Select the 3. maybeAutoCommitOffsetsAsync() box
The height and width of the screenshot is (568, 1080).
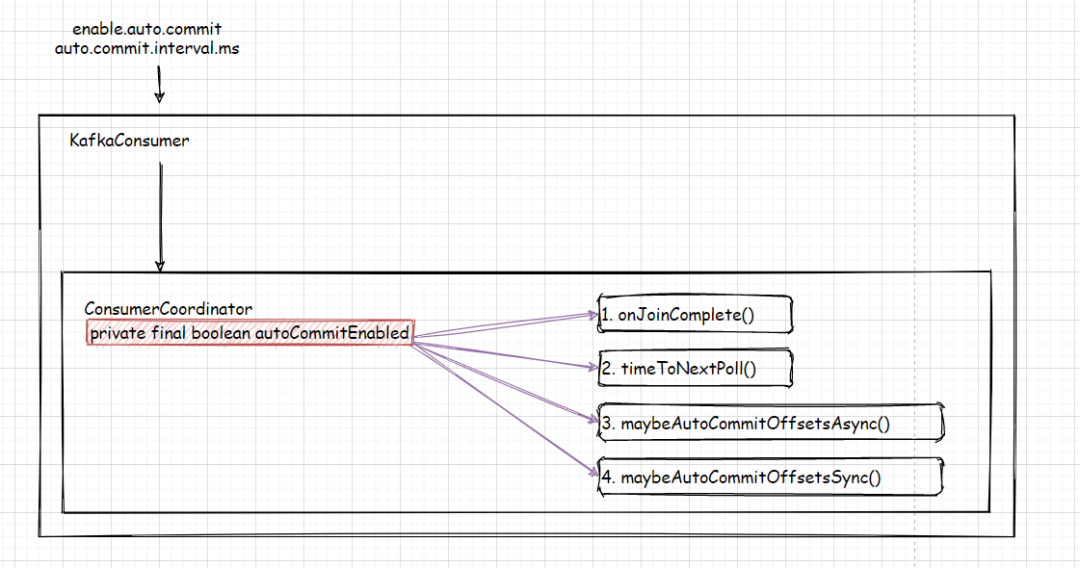[x=770, y=423]
